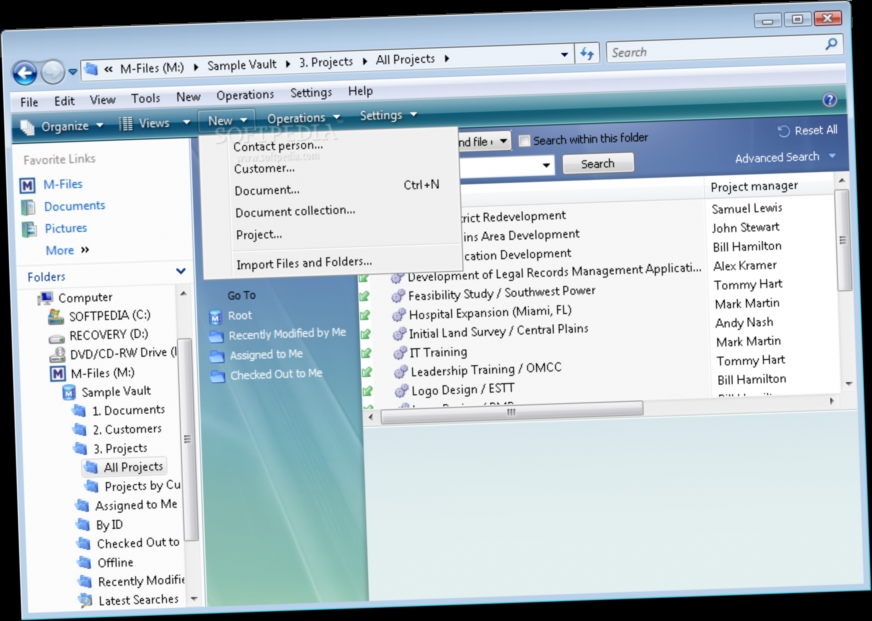Image resolution: width=872 pixels, height=621 pixels.
Task: Click the gear icon beside IT Training
Action: point(400,353)
